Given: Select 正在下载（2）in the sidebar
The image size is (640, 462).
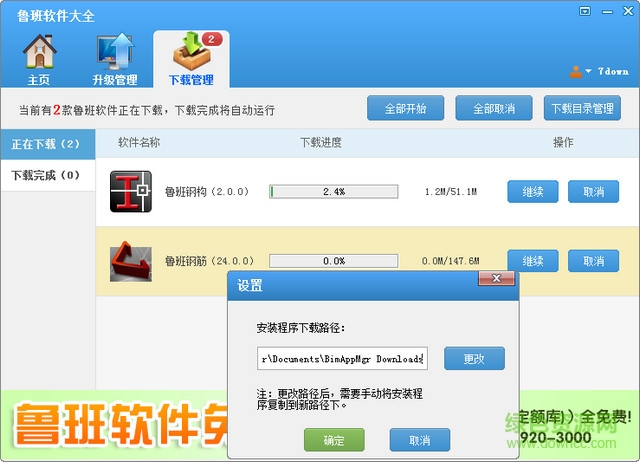Looking at the screenshot, I should pos(48,144).
